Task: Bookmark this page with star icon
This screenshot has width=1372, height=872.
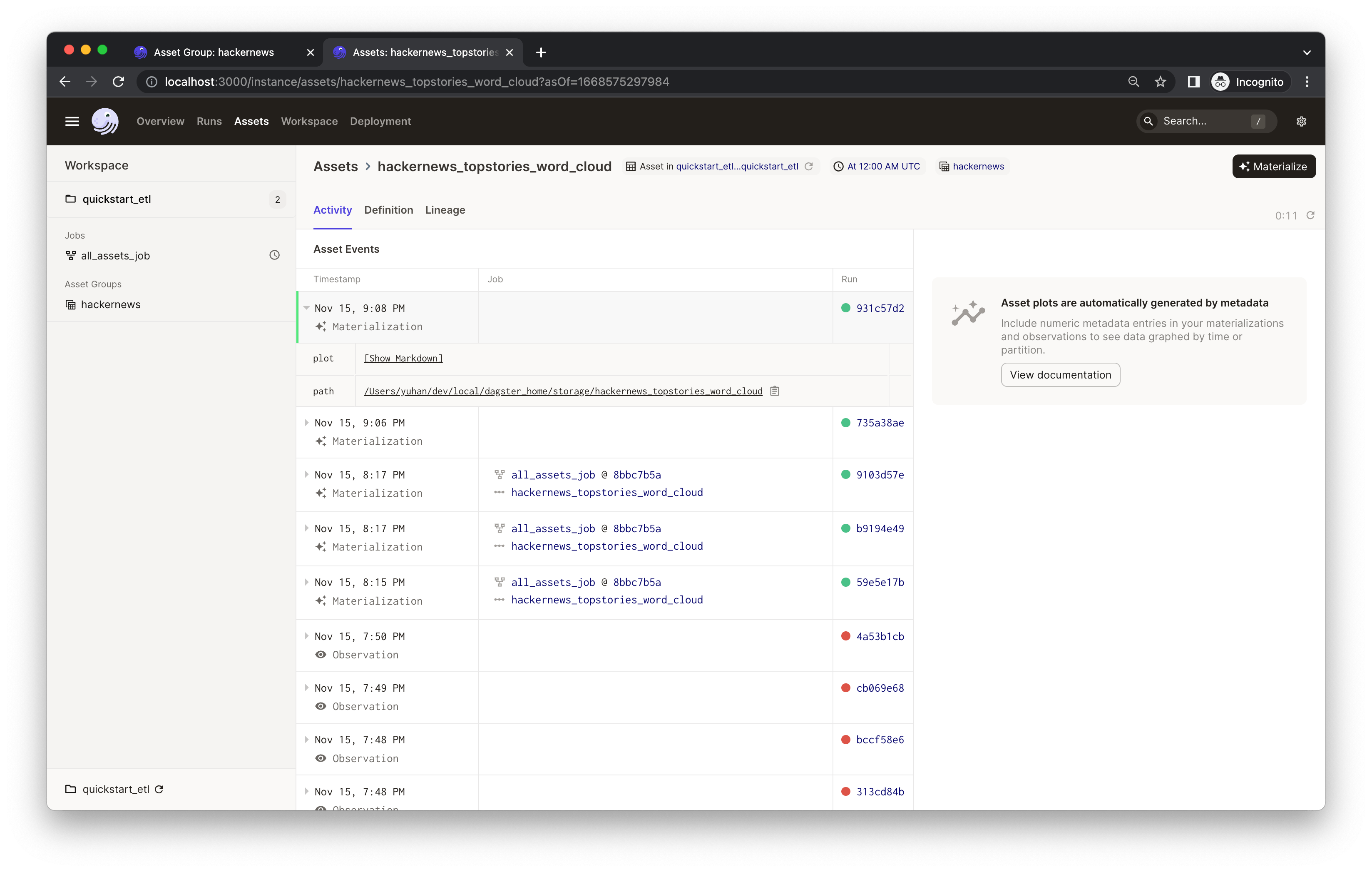Action: (1160, 82)
